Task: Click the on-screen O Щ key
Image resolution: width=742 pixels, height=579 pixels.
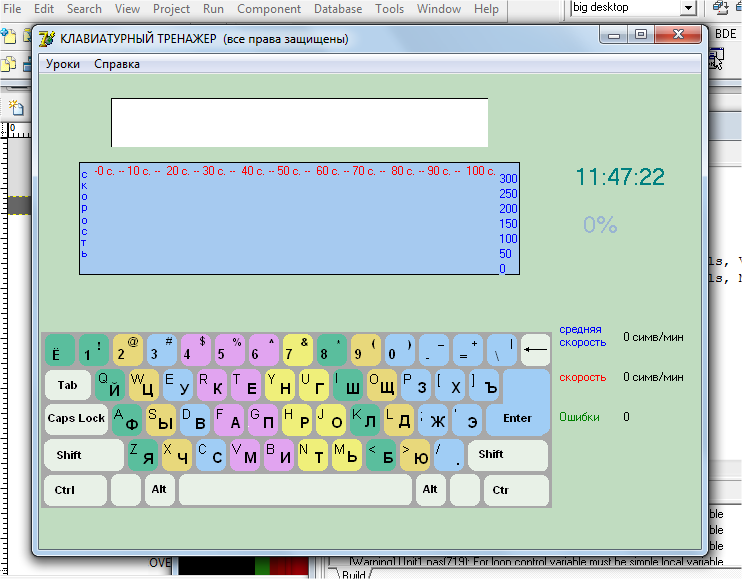Action: click(382, 385)
